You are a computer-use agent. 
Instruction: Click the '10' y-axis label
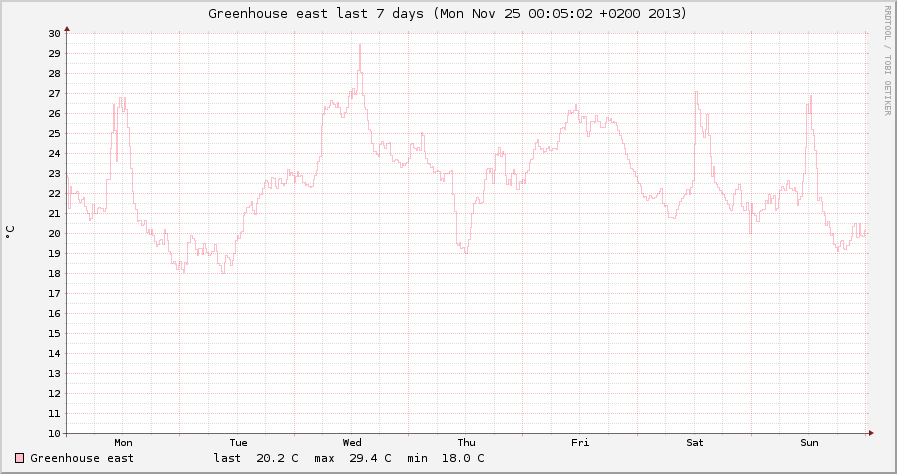coord(54,433)
